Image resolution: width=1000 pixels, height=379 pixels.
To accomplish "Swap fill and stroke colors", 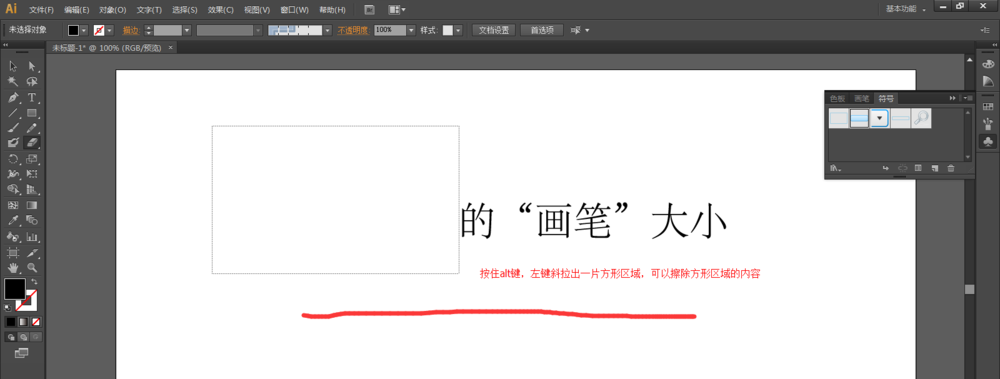I will click(34, 281).
